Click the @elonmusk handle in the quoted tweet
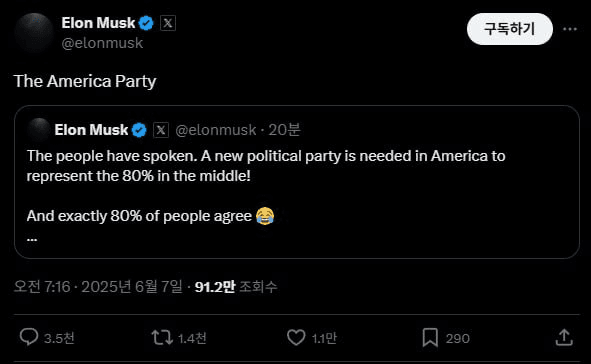This screenshot has width=591, height=364. point(216,130)
